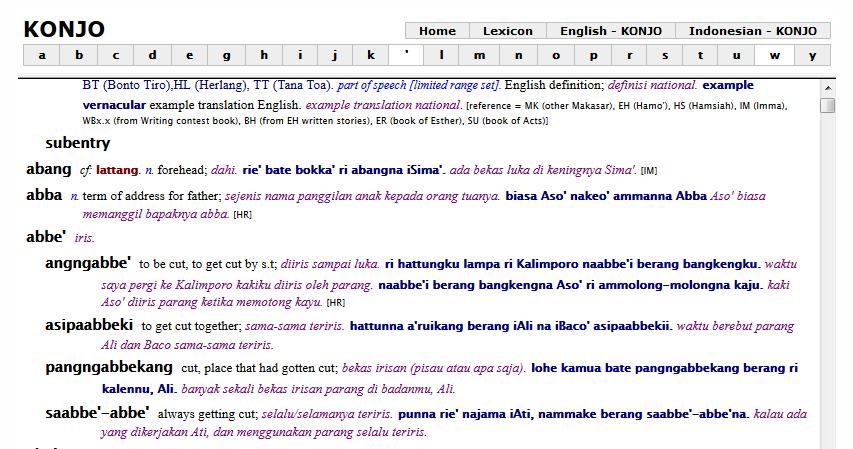
Task: Jump to letter i entries
Action: coord(300,56)
